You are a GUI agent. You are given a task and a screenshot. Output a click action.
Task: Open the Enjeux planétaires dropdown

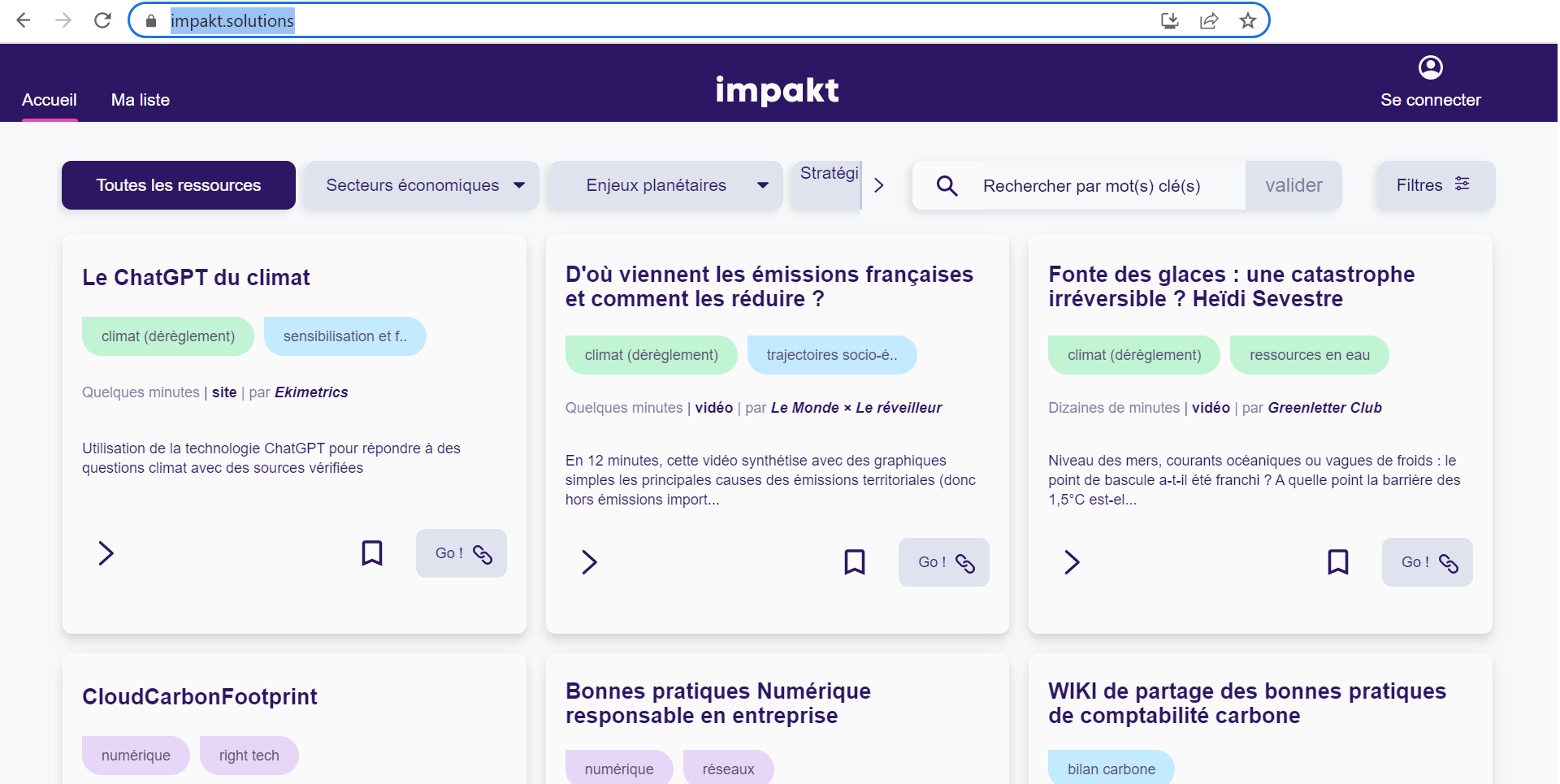pos(665,185)
